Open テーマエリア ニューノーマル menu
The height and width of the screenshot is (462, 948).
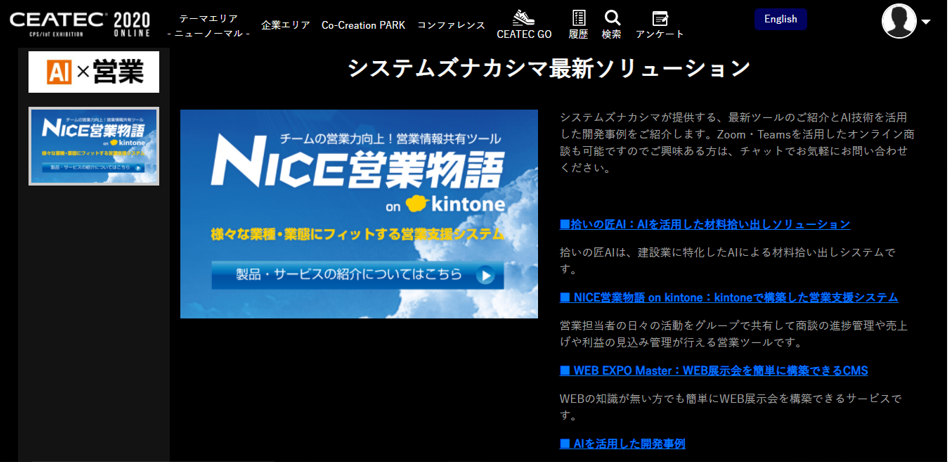(209, 25)
